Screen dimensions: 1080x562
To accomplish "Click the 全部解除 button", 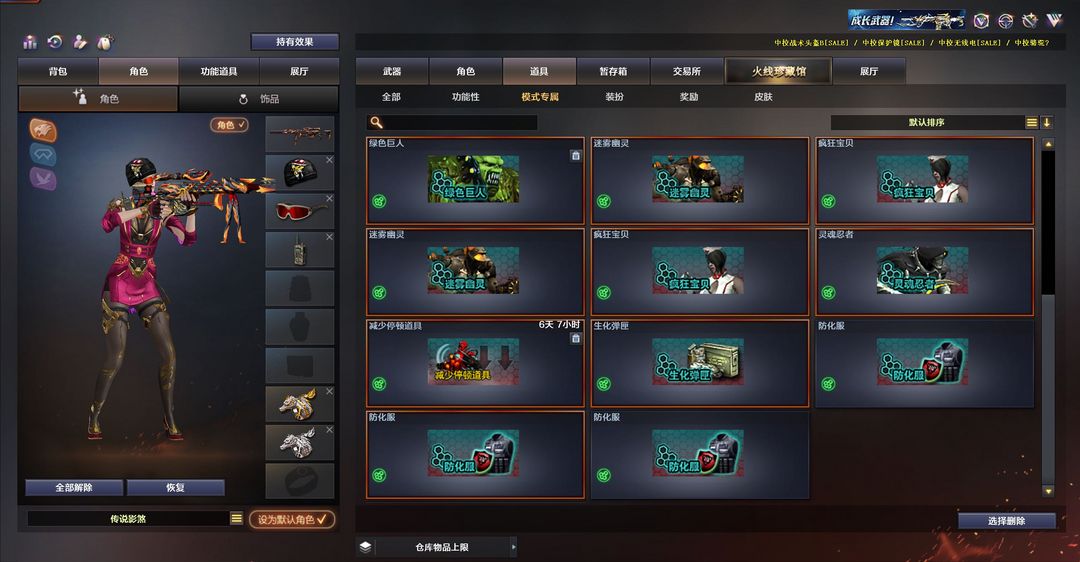I will [74, 488].
